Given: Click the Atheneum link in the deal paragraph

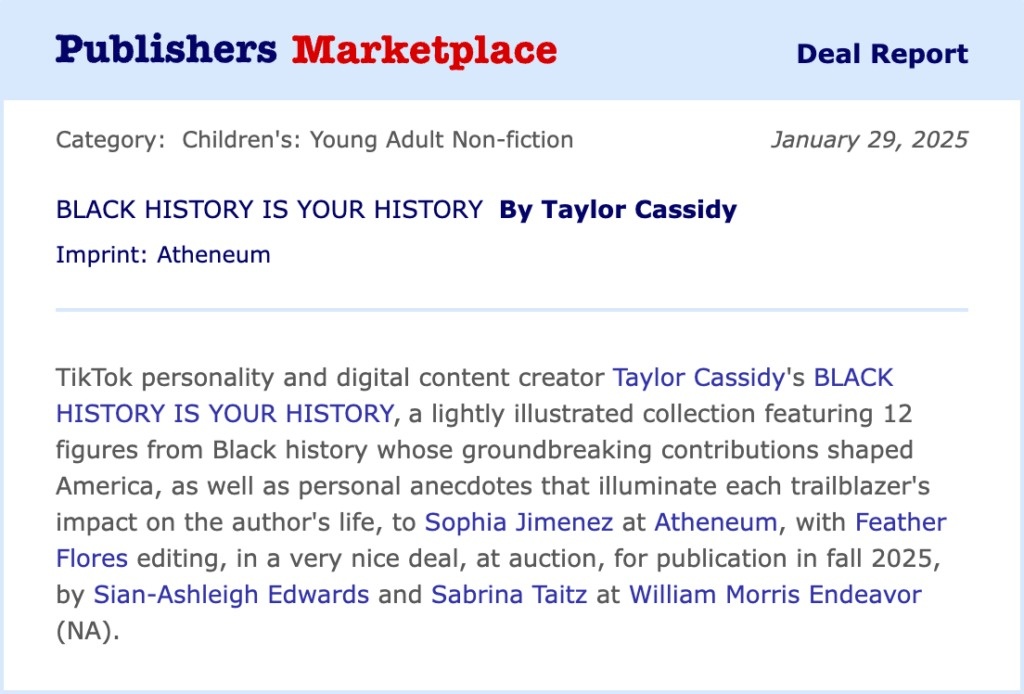Looking at the screenshot, I should click(715, 522).
